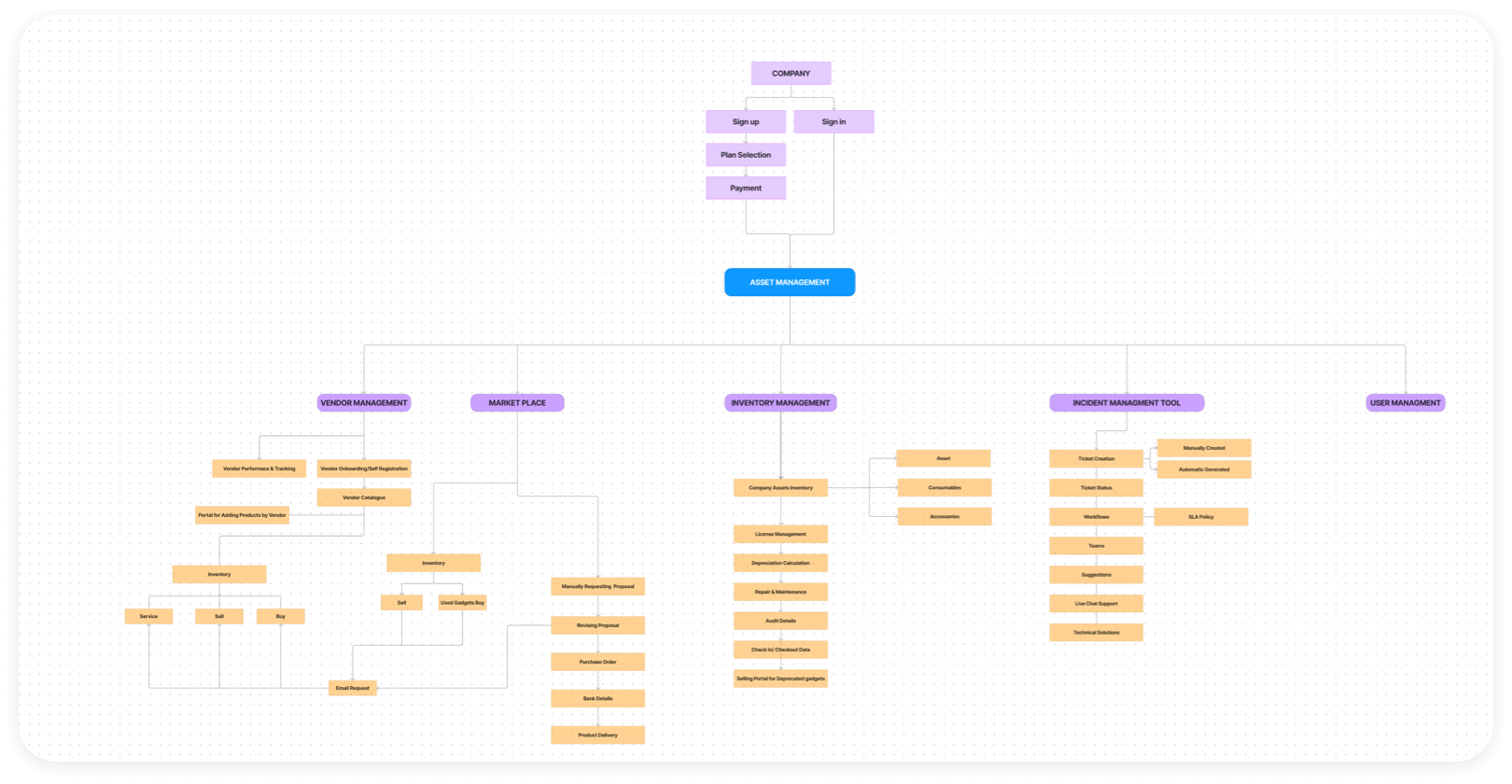Image resolution: width=1512 pixels, height=784 pixels.
Task: Click the Live Chat Support node
Action: 1096,604
